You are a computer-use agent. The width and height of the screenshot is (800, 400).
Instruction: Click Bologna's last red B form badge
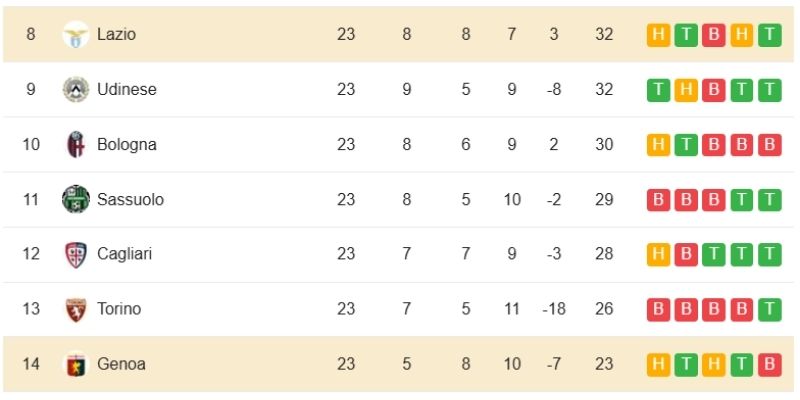[769, 144]
